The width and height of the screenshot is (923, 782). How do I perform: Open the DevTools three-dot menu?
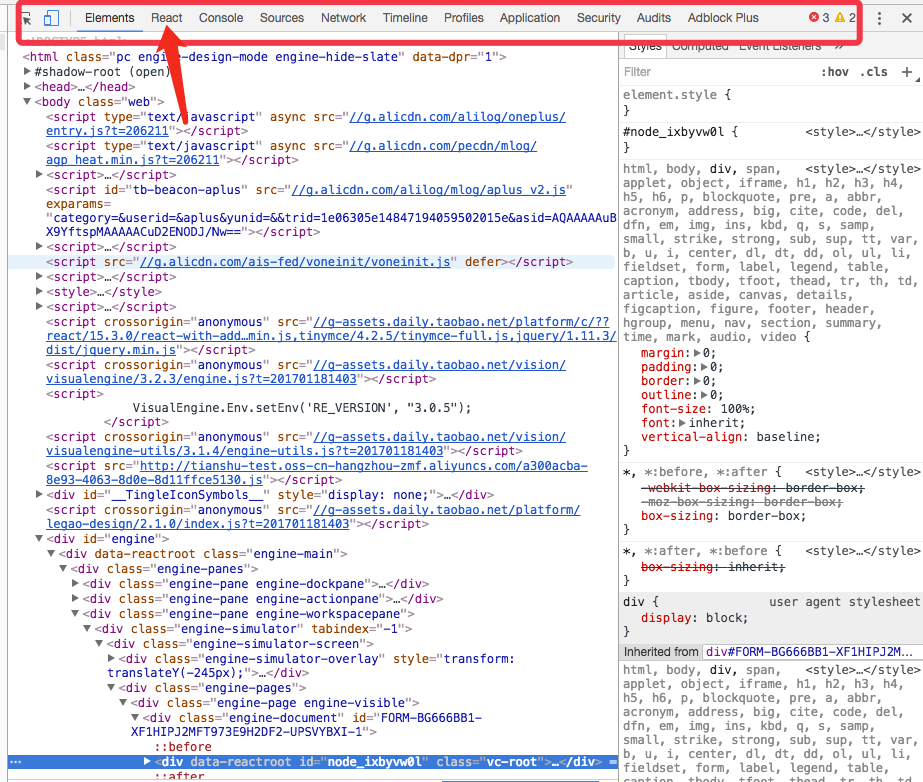pos(879,18)
